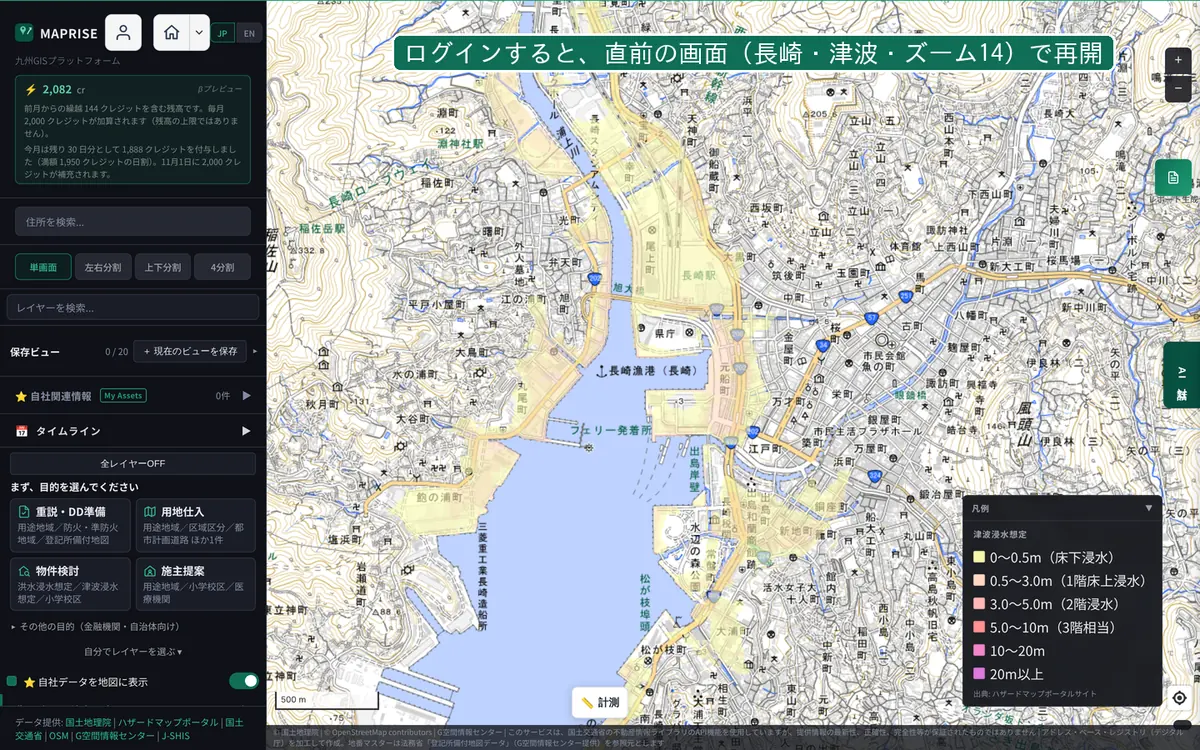Open the G空間情報センター footer link
1200x750 pixels.
coord(115,736)
